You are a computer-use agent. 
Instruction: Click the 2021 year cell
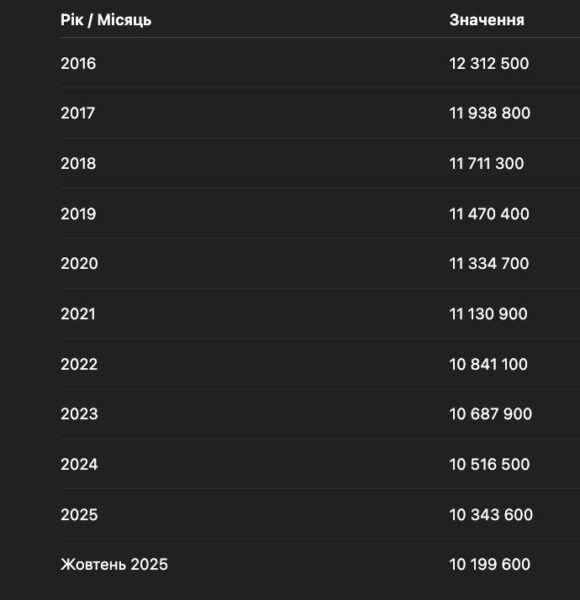(78, 314)
